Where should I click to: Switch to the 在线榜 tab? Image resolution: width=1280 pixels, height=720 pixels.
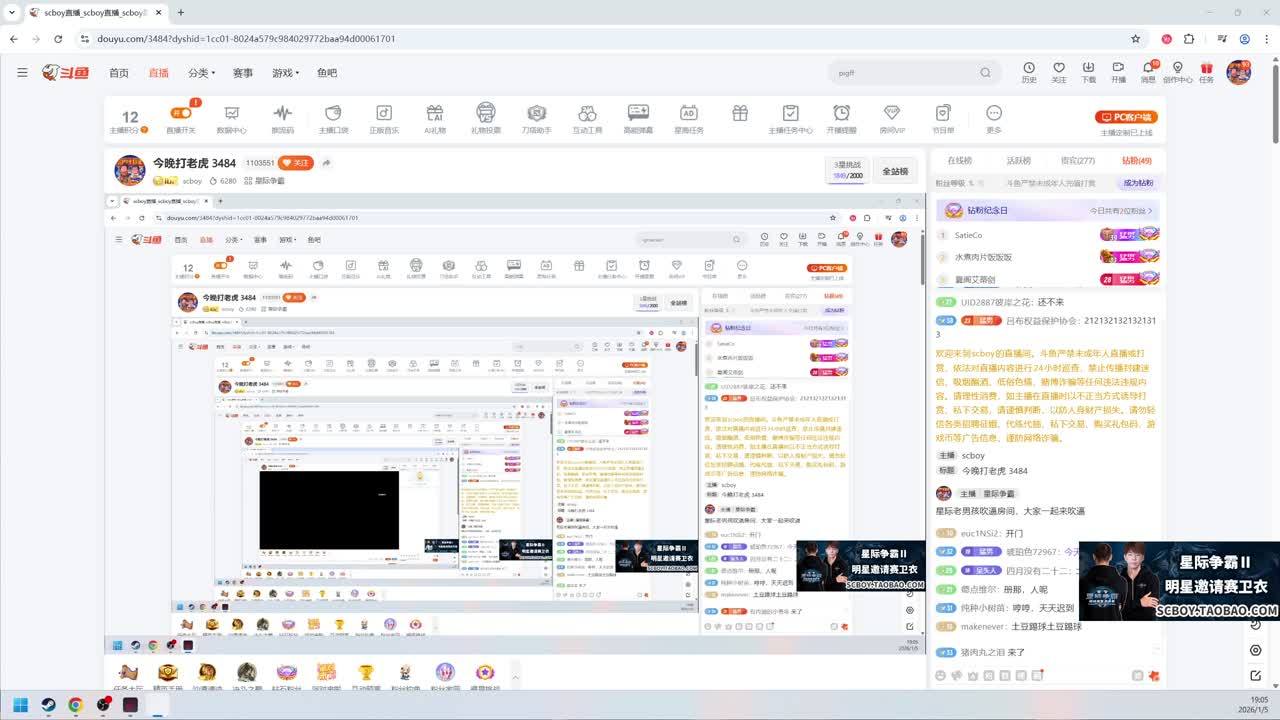tap(960, 160)
